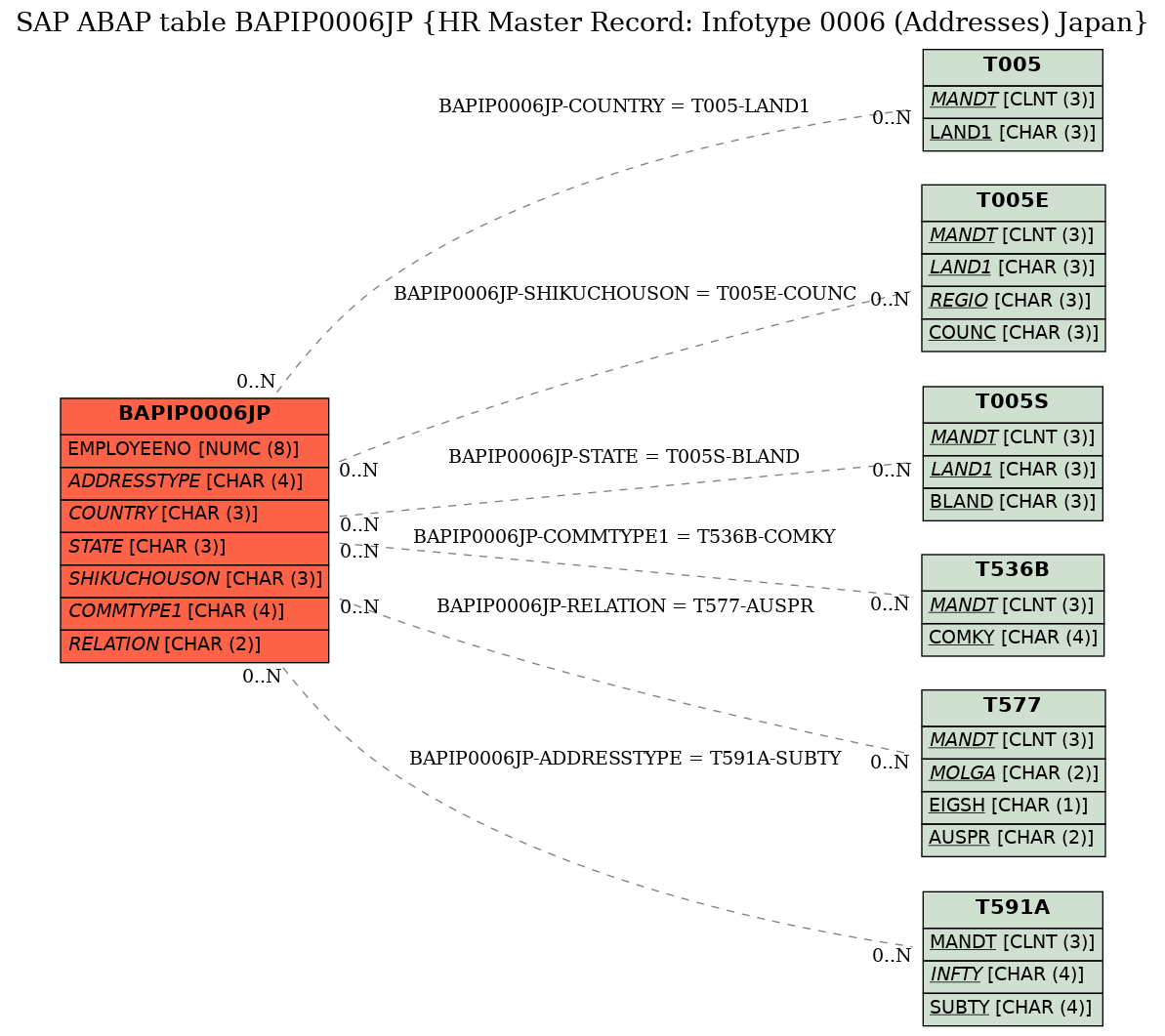
Task: Click the BAPIP0006JP-ADDRESSTYPE = T591A-SUBTY relation label
Action: (x=625, y=759)
